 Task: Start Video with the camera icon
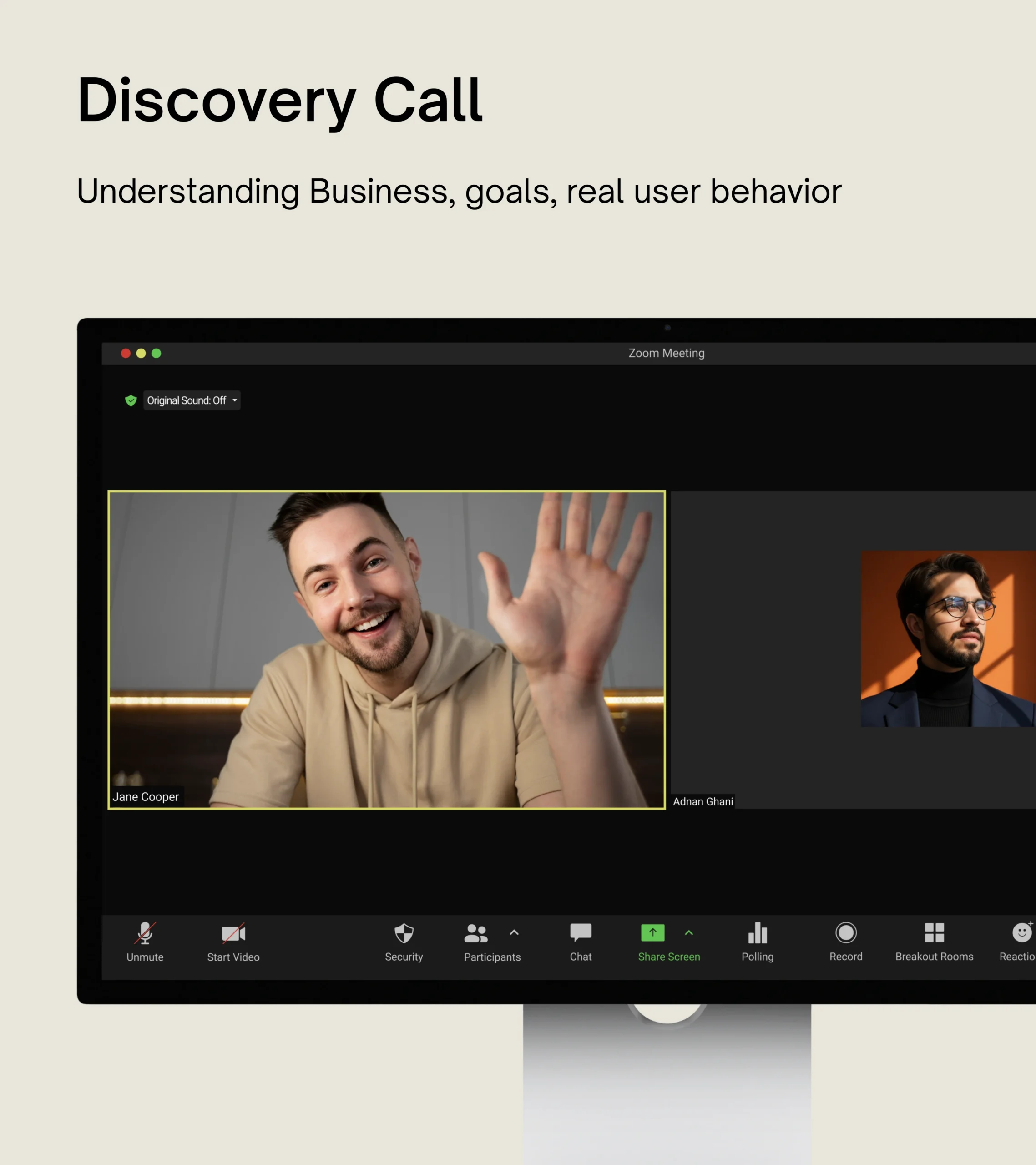click(233, 943)
